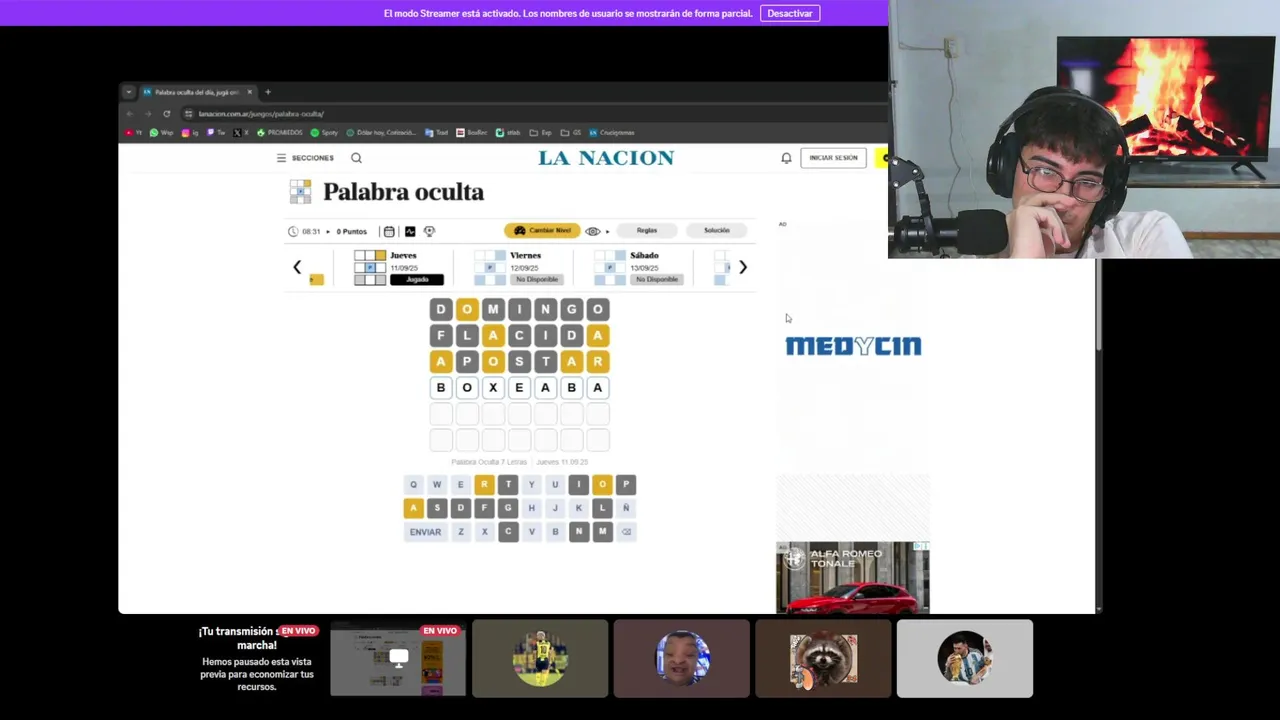Click the search magnifier icon in La Nacion header
Screen dimensions: 1280x720
[356, 158]
